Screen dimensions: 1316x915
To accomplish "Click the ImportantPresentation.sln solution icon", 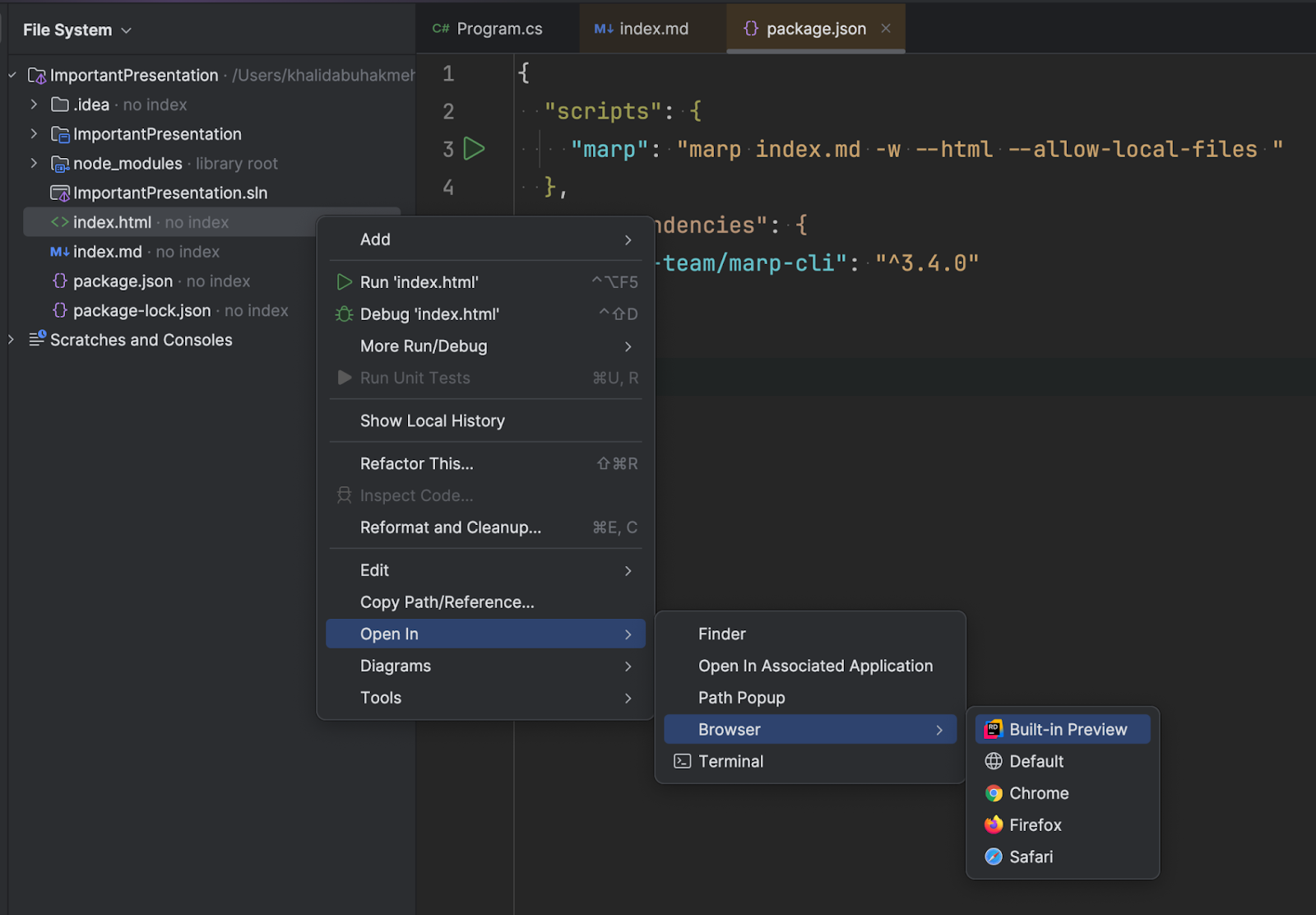I will point(60,193).
